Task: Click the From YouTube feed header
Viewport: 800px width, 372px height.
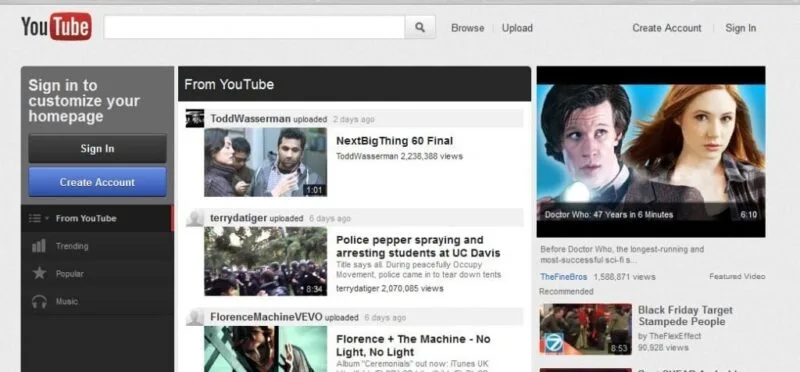Action: click(x=354, y=84)
